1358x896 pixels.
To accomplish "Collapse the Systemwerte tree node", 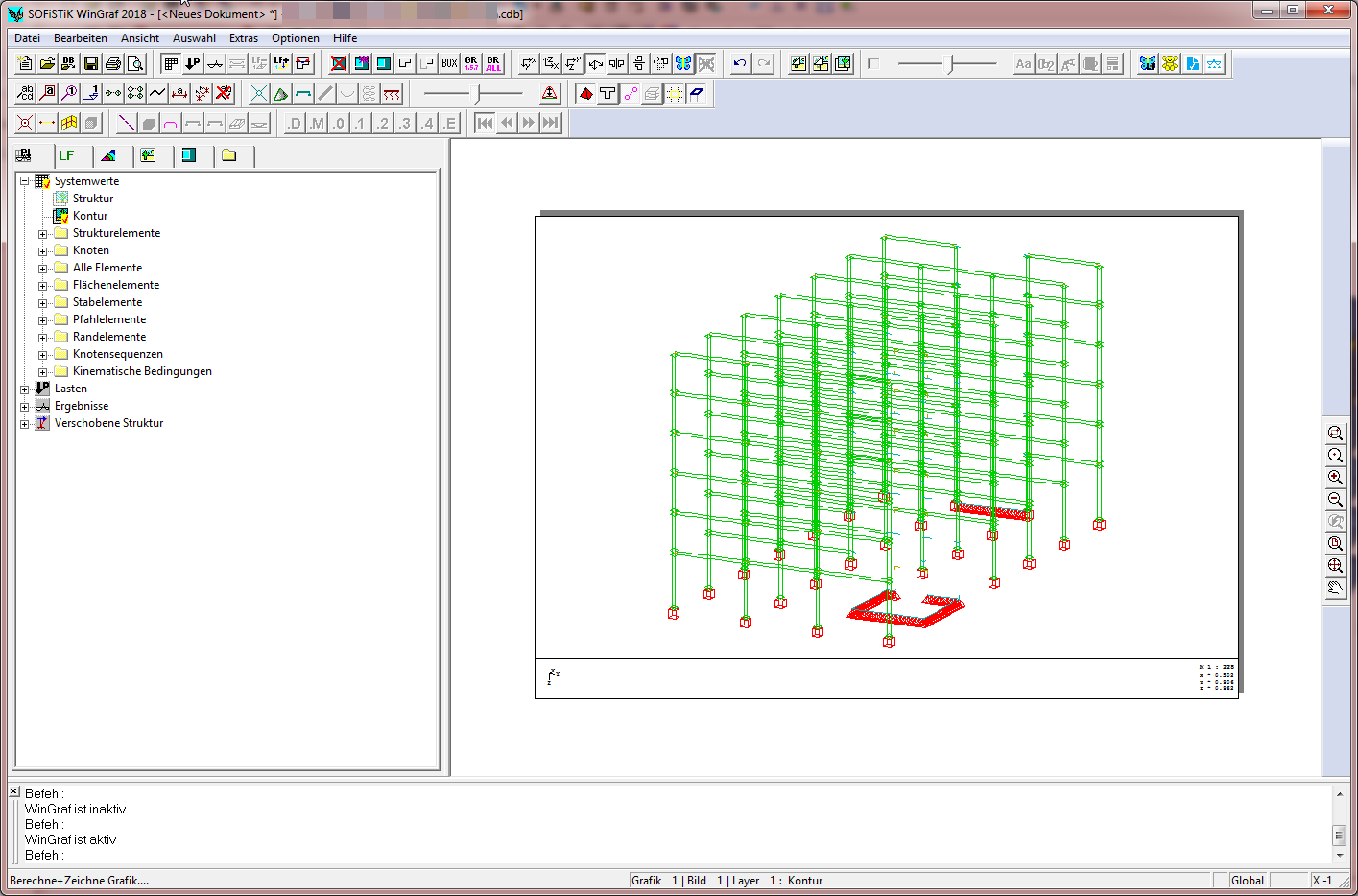I will click(25, 181).
